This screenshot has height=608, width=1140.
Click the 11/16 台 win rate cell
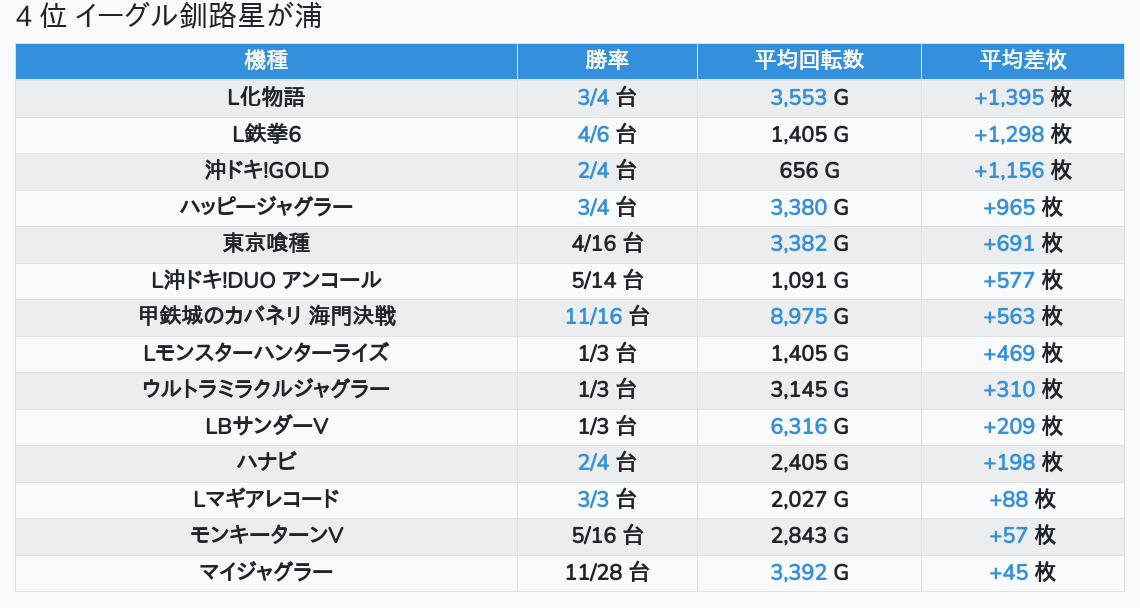pos(607,317)
